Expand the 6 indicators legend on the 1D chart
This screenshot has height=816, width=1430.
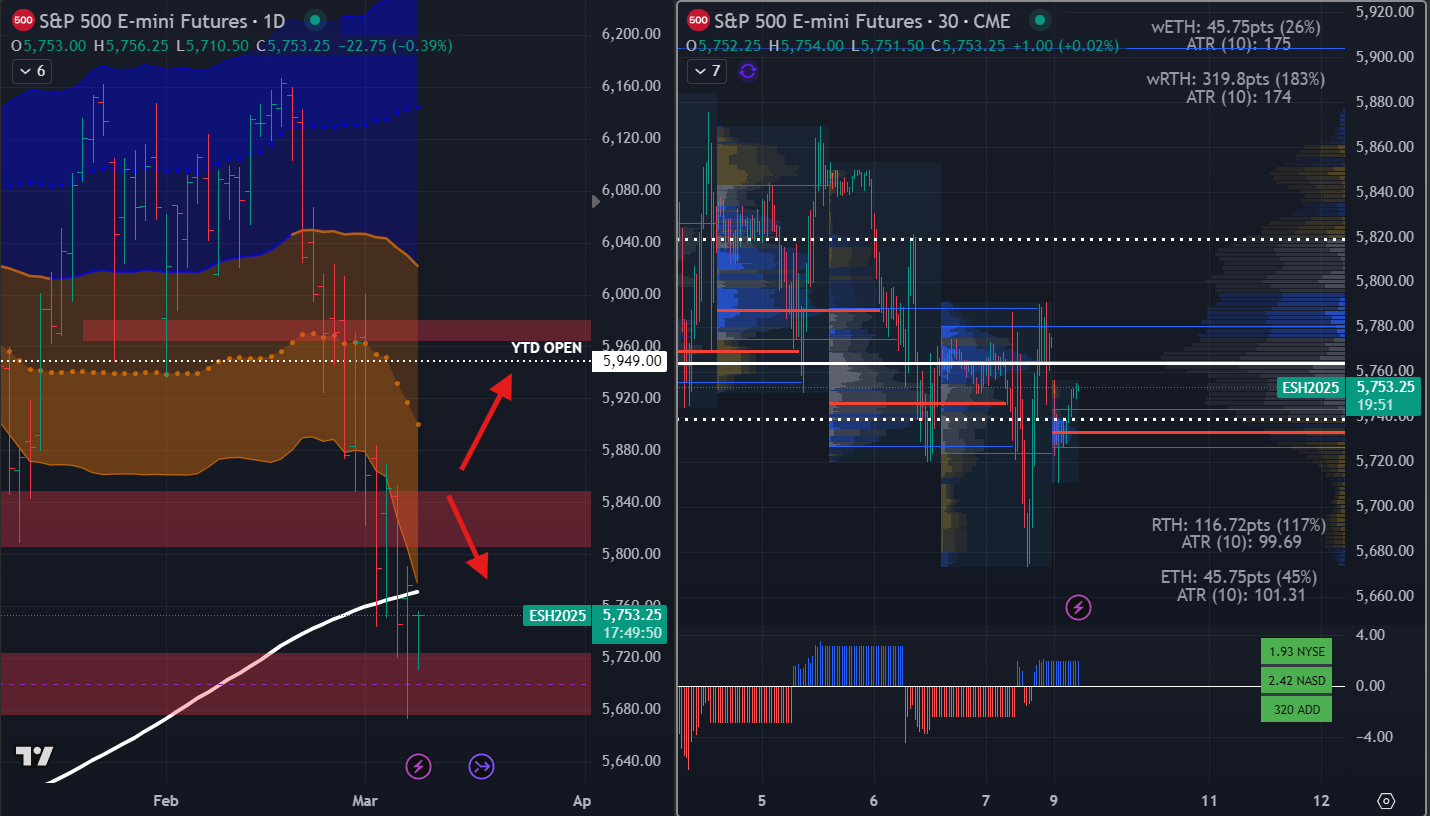click(x=30, y=71)
